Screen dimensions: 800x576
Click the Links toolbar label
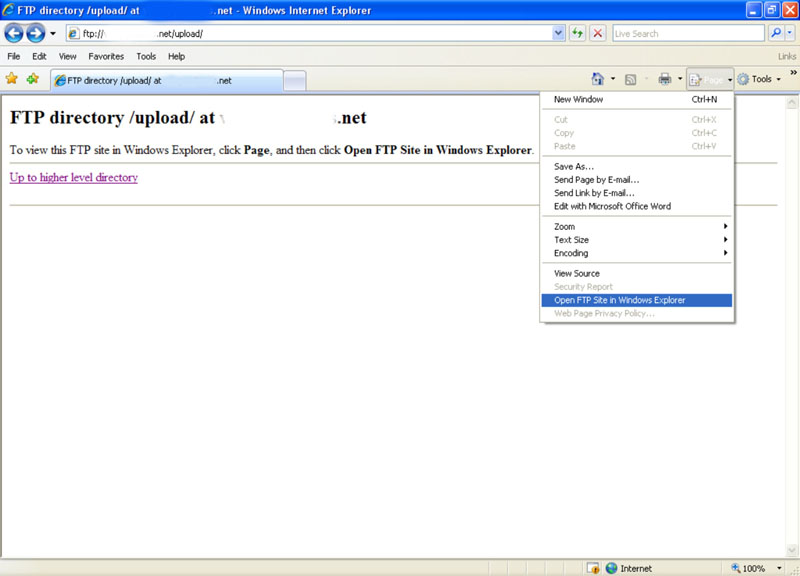(x=787, y=56)
